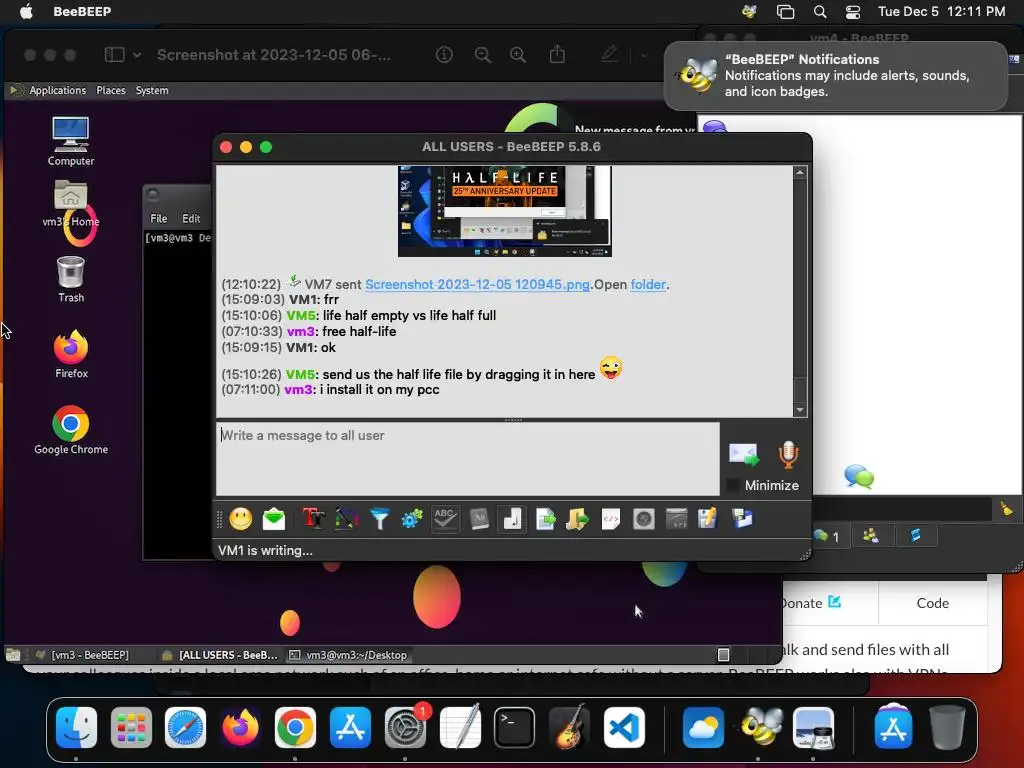Click the broom clear icon in vm4 window

1006,508
